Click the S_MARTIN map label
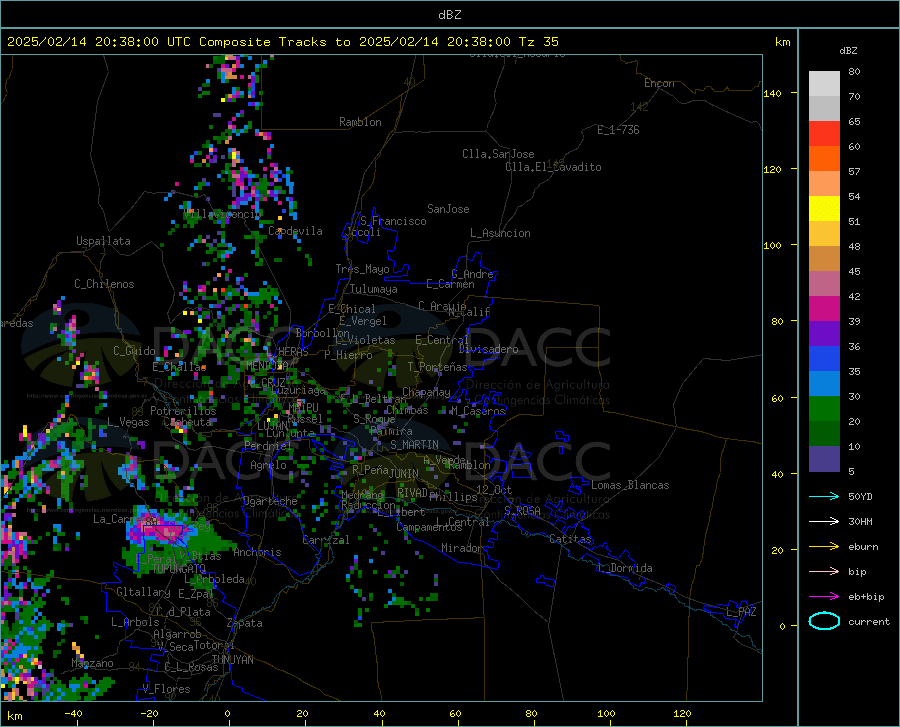The image size is (900, 727). [x=414, y=445]
